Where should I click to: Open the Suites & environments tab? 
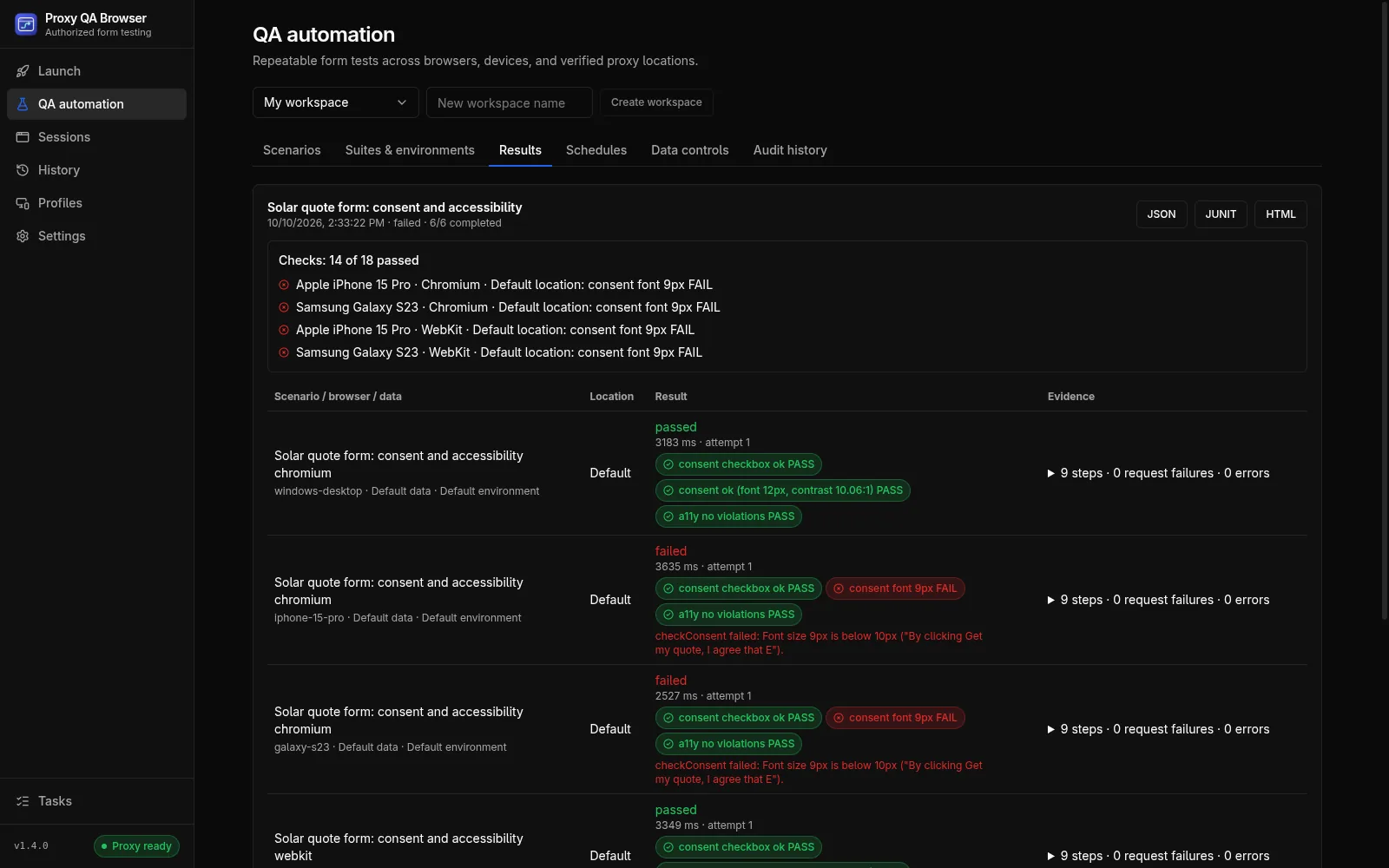tap(410, 150)
